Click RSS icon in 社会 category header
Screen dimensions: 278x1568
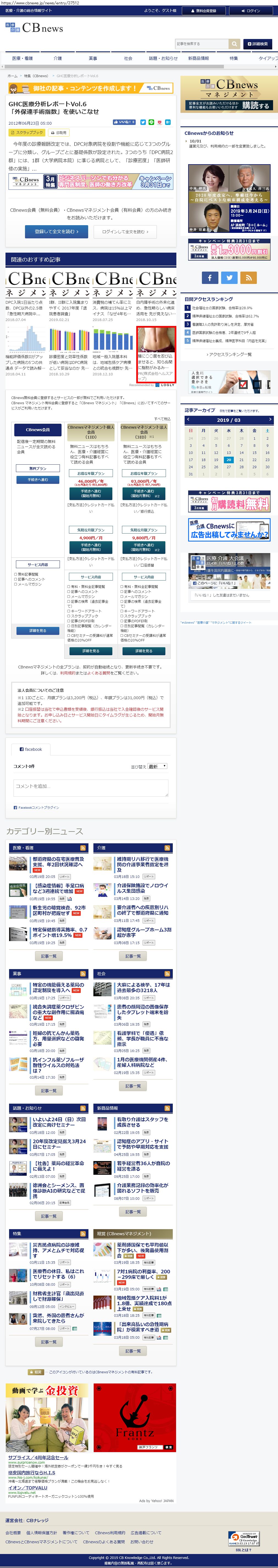[167, 974]
